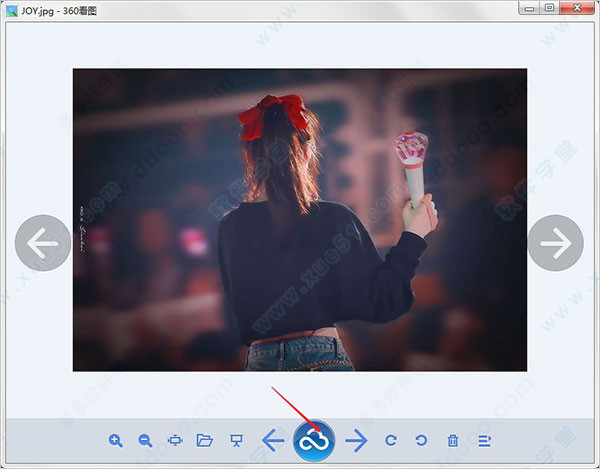Click the zoom out magnifier icon

click(145, 440)
